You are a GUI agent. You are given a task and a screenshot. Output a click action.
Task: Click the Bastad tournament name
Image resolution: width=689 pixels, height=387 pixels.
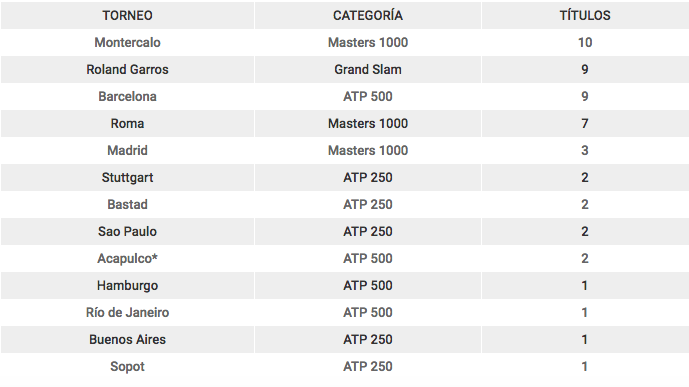(127, 205)
